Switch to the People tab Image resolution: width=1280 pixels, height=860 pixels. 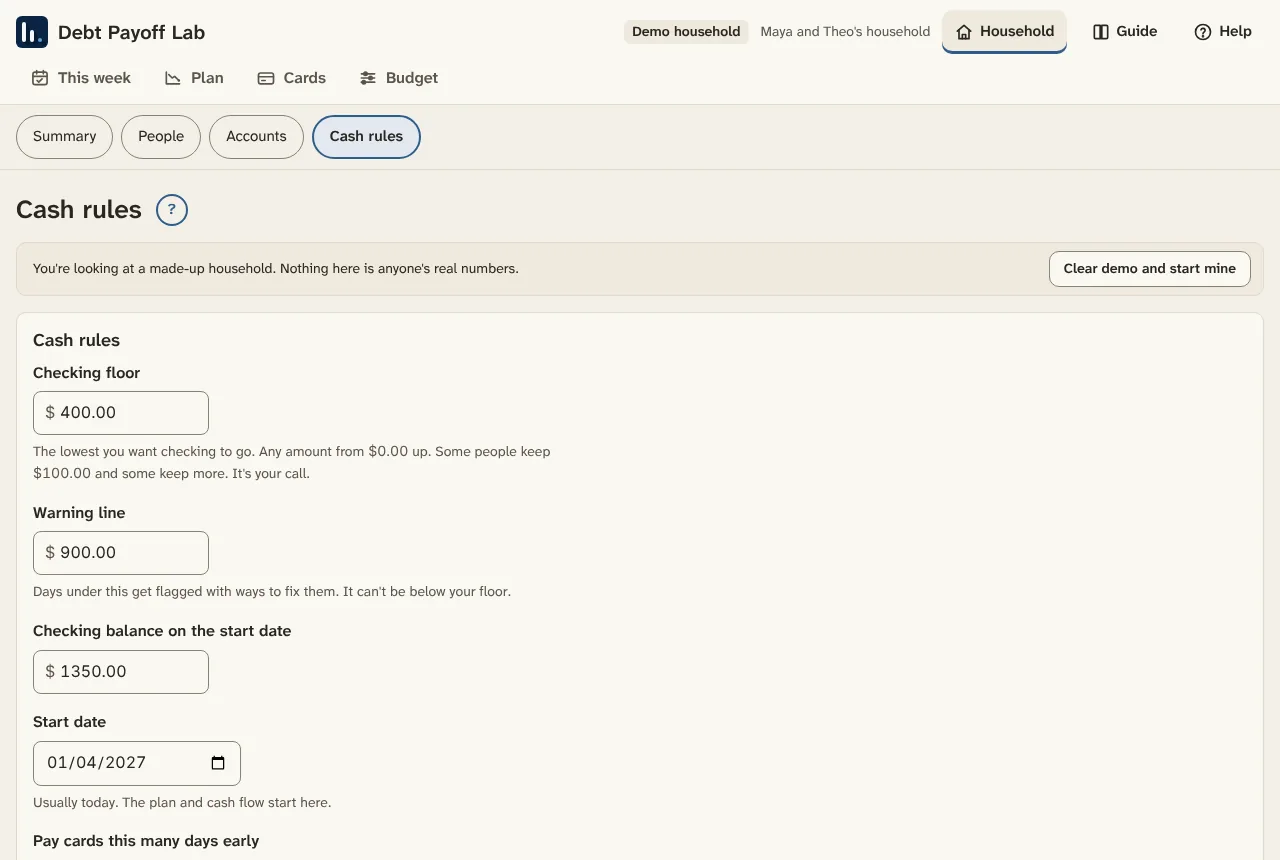(x=161, y=137)
